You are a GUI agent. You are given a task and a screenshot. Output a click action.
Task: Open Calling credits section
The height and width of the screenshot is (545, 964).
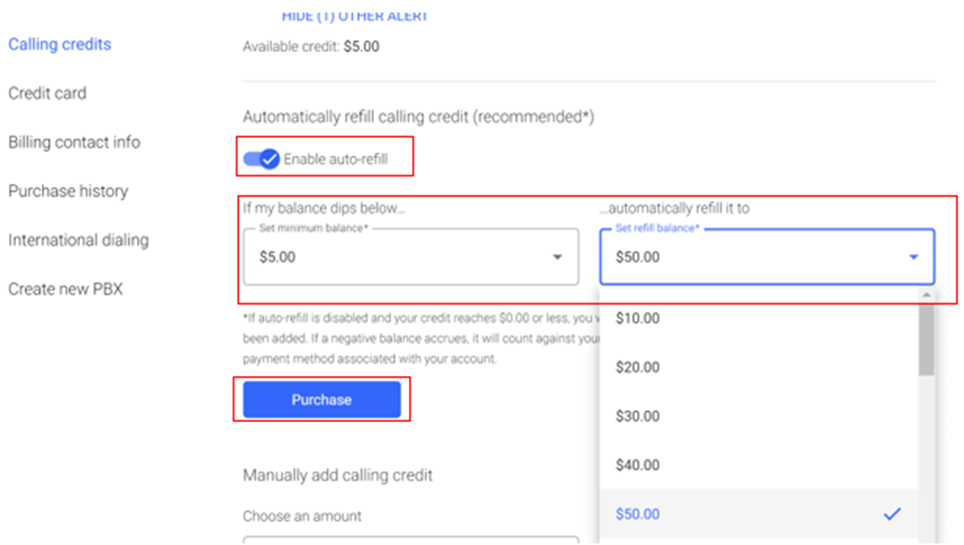[60, 44]
